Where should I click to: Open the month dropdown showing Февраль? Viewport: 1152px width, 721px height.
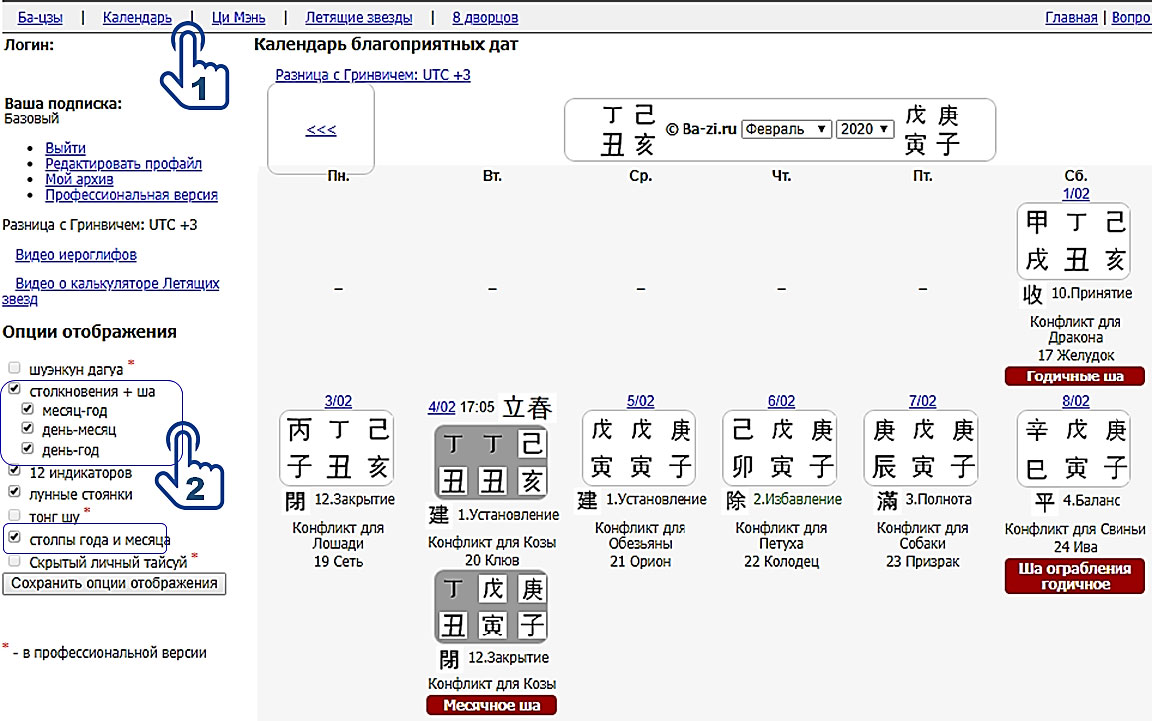pos(787,129)
